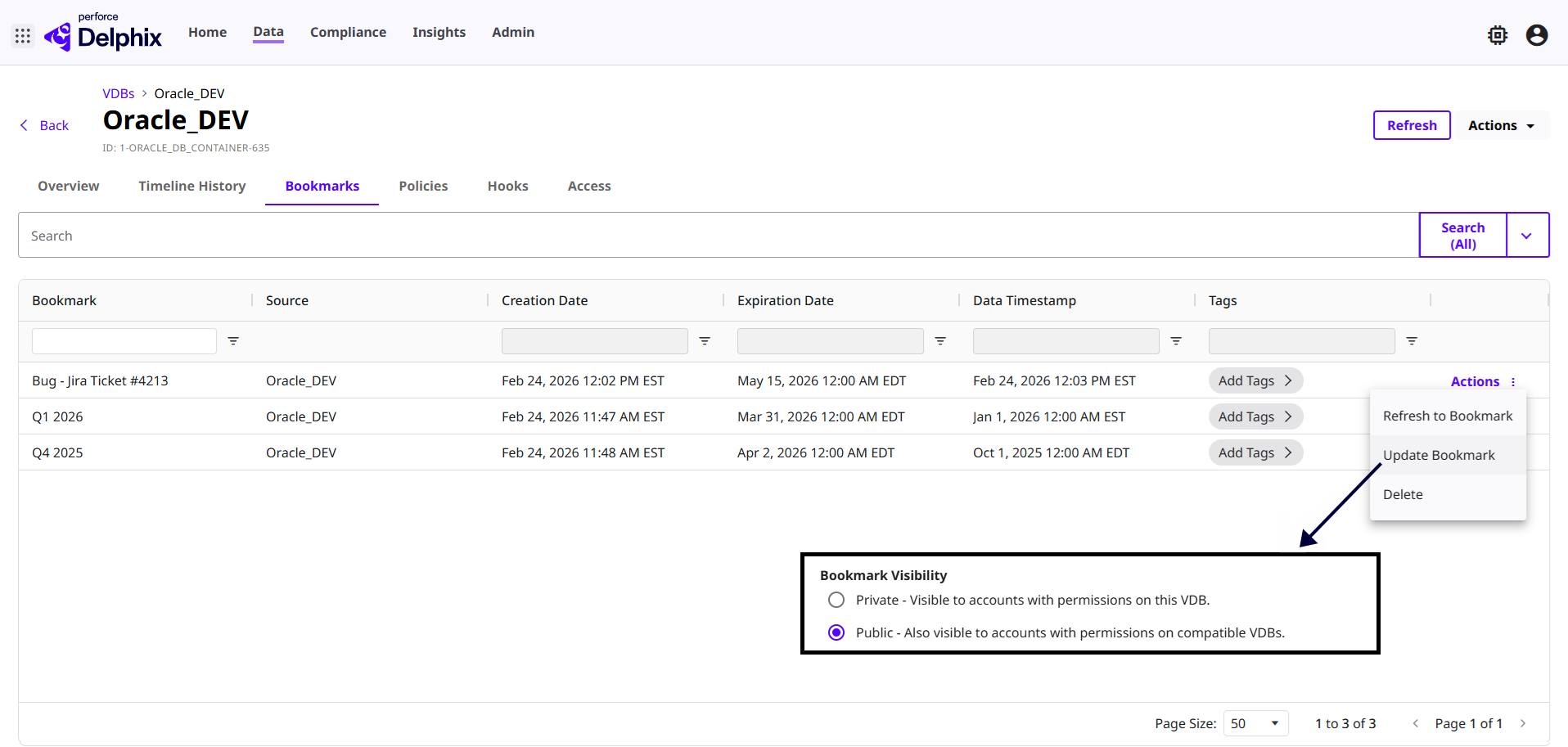Choose Update Bookmark from the menu
1568x747 pixels.
(1438, 455)
